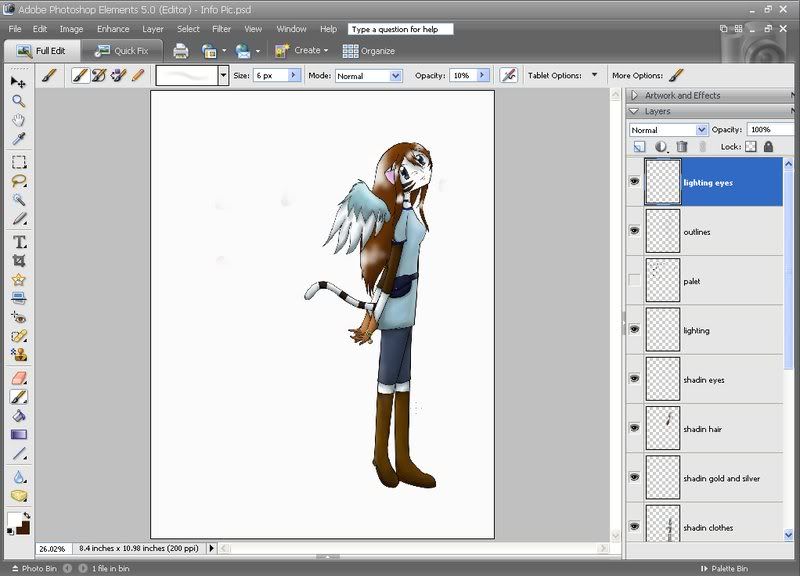Open the Filter menu

221,29
